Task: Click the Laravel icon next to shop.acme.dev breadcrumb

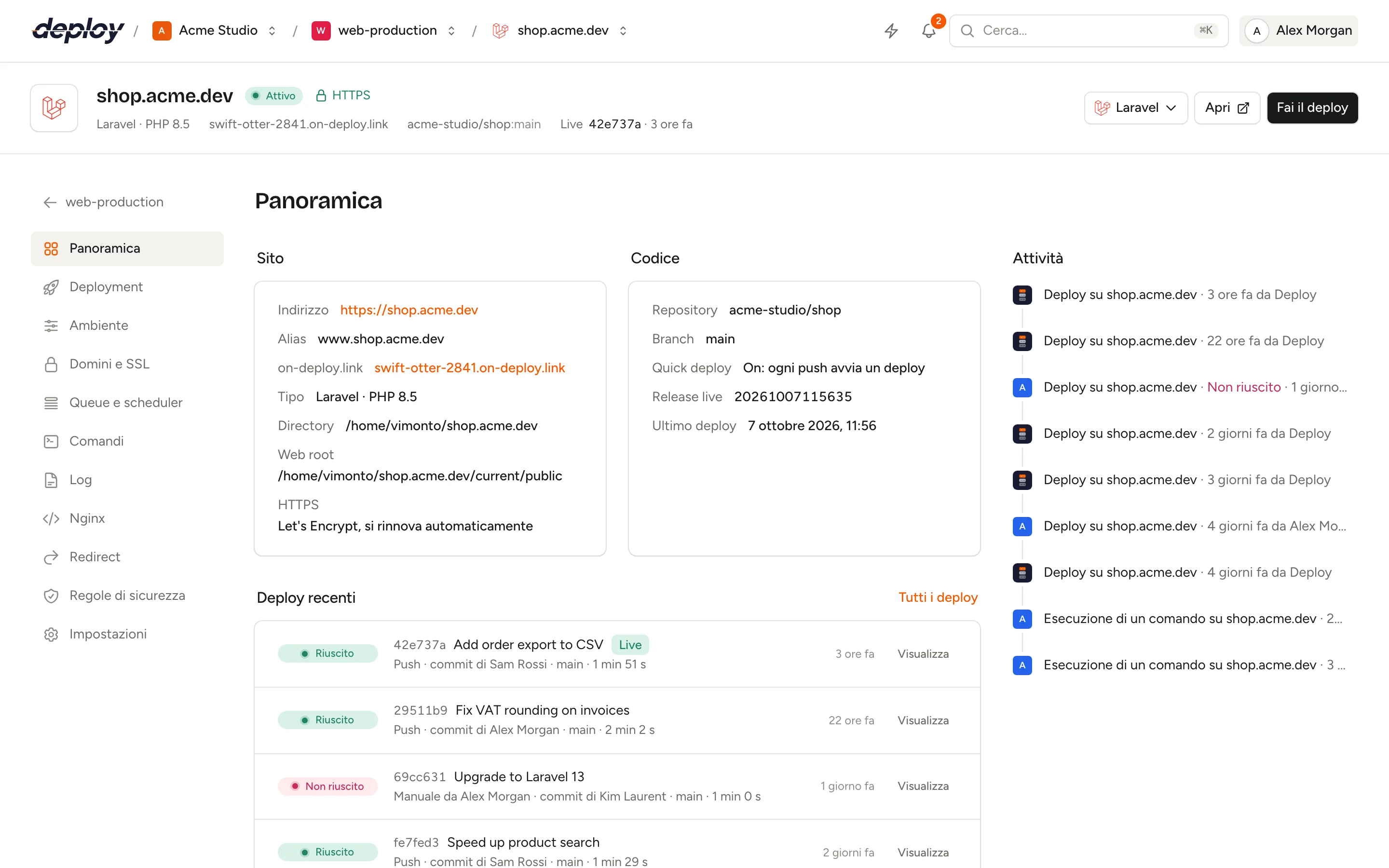Action: (501, 30)
